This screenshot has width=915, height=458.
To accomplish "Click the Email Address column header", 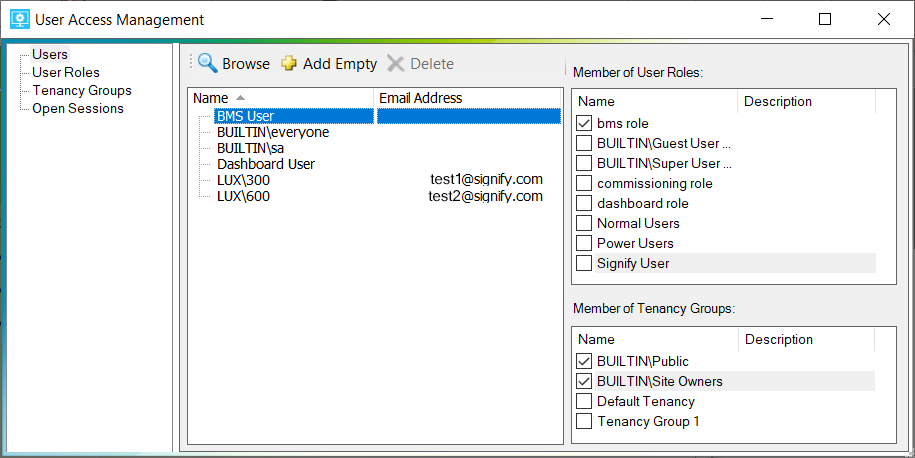I will (420, 98).
